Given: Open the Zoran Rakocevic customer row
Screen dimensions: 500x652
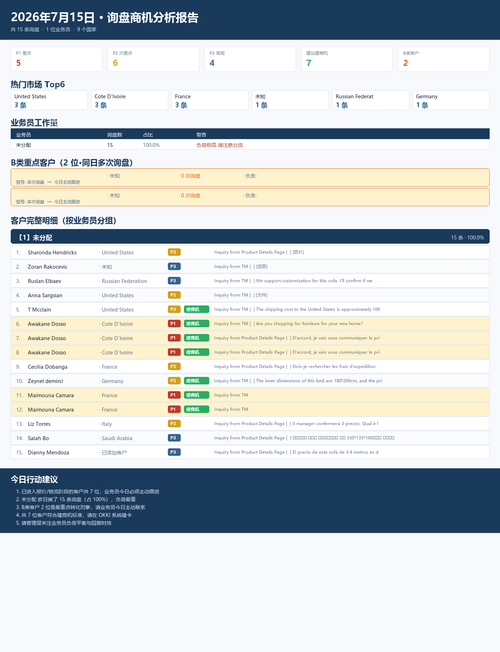Looking at the screenshot, I should (x=250, y=267).
